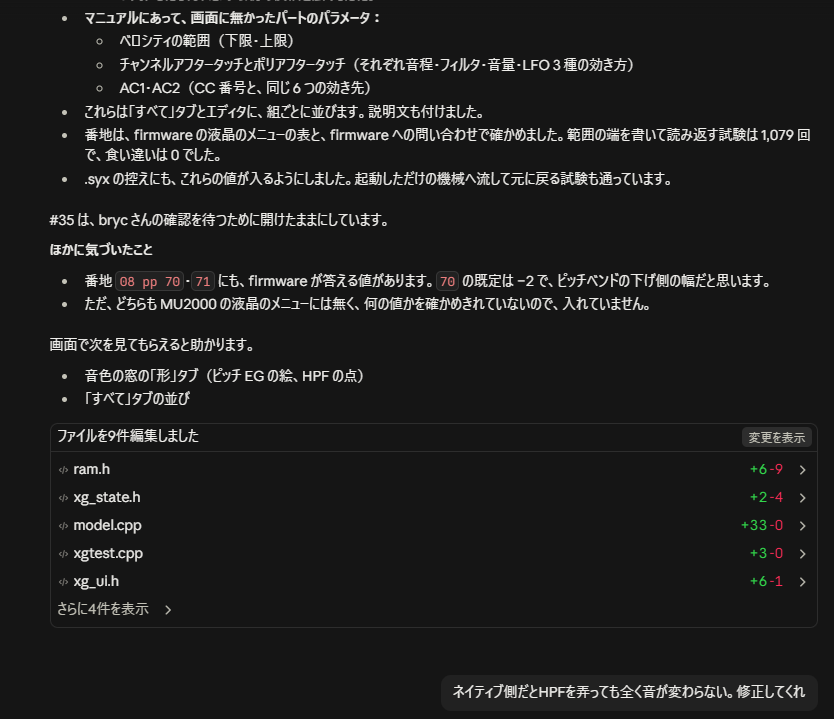Click the +33 -0 diff count for model.cpp

pos(762,525)
